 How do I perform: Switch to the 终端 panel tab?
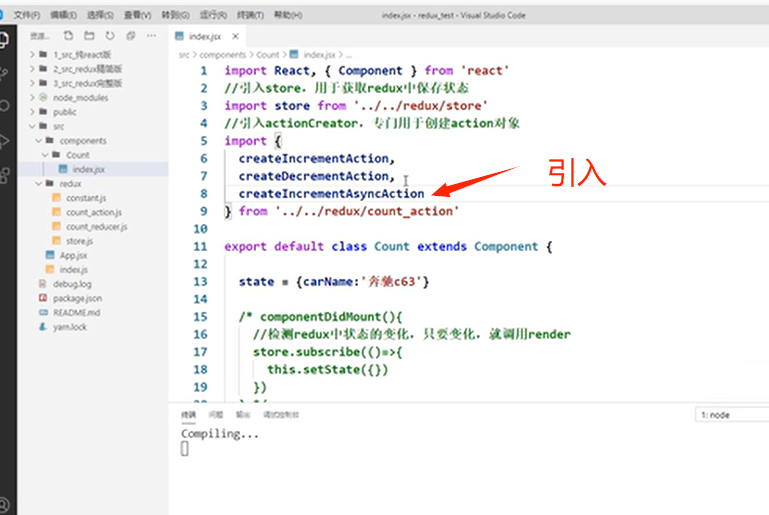coord(188,415)
